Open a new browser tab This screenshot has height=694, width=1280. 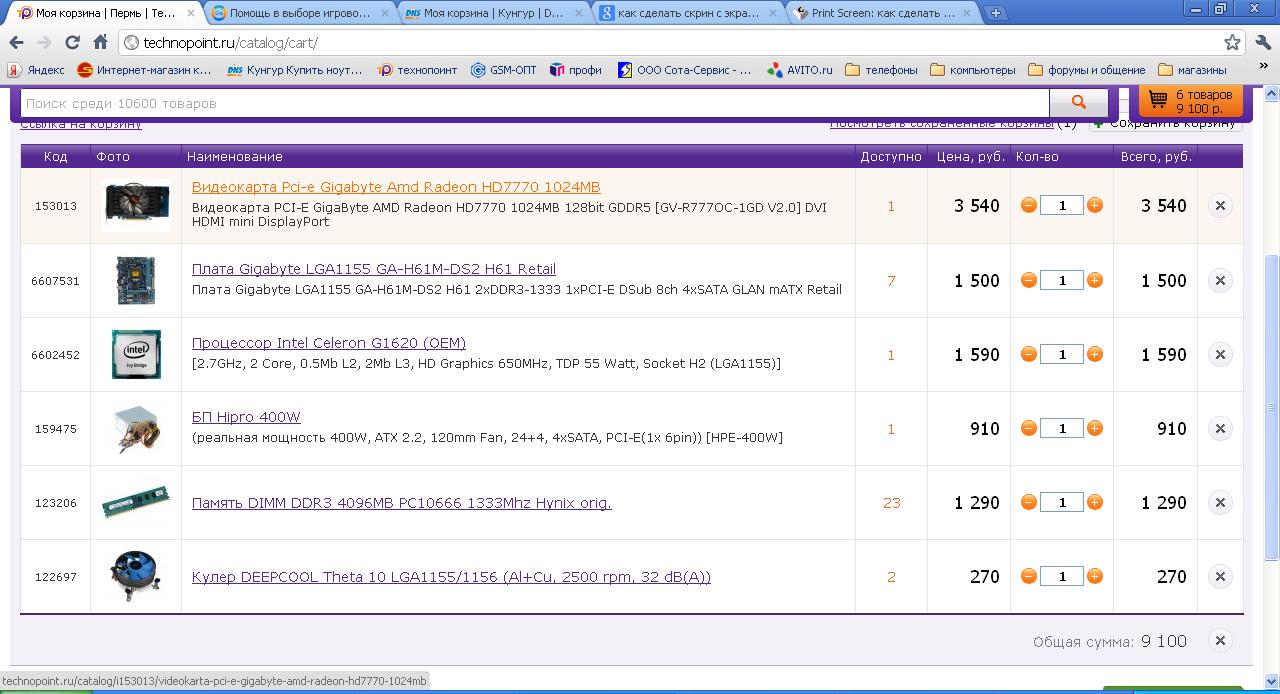click(x=996, y=13)
